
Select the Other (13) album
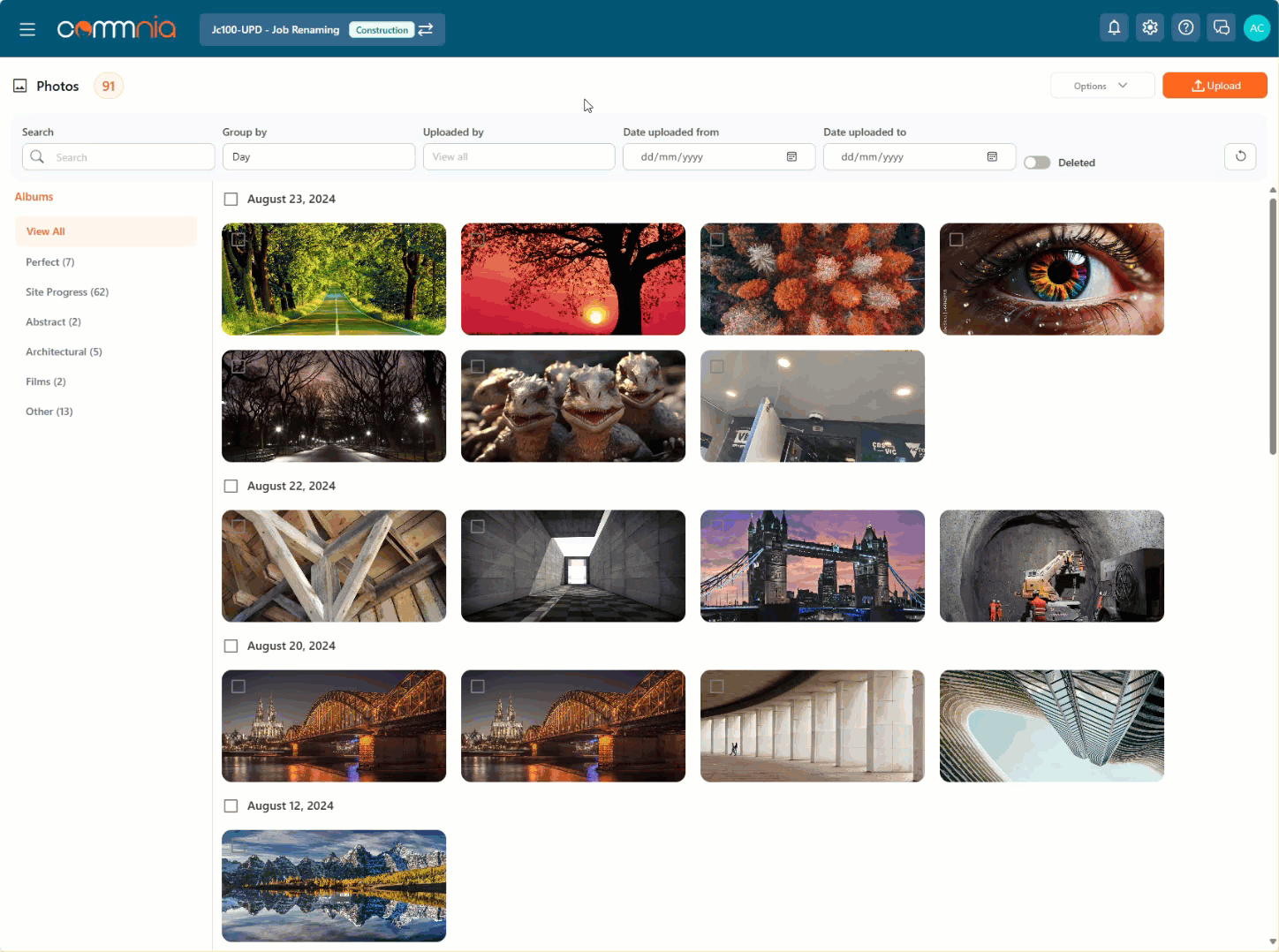(x=49, y=412)
